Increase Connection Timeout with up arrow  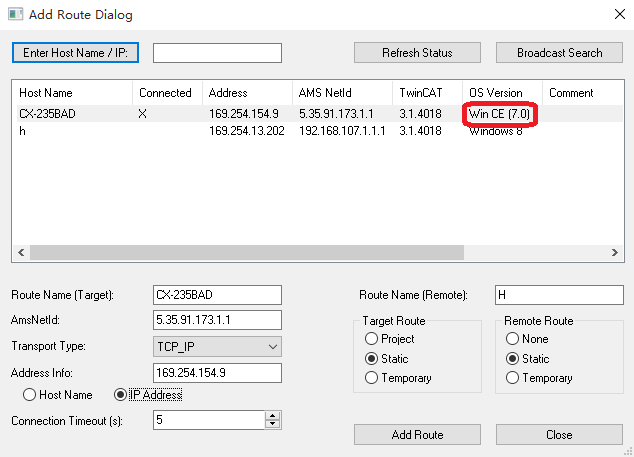pyautogui.click(x=272, y=416)
